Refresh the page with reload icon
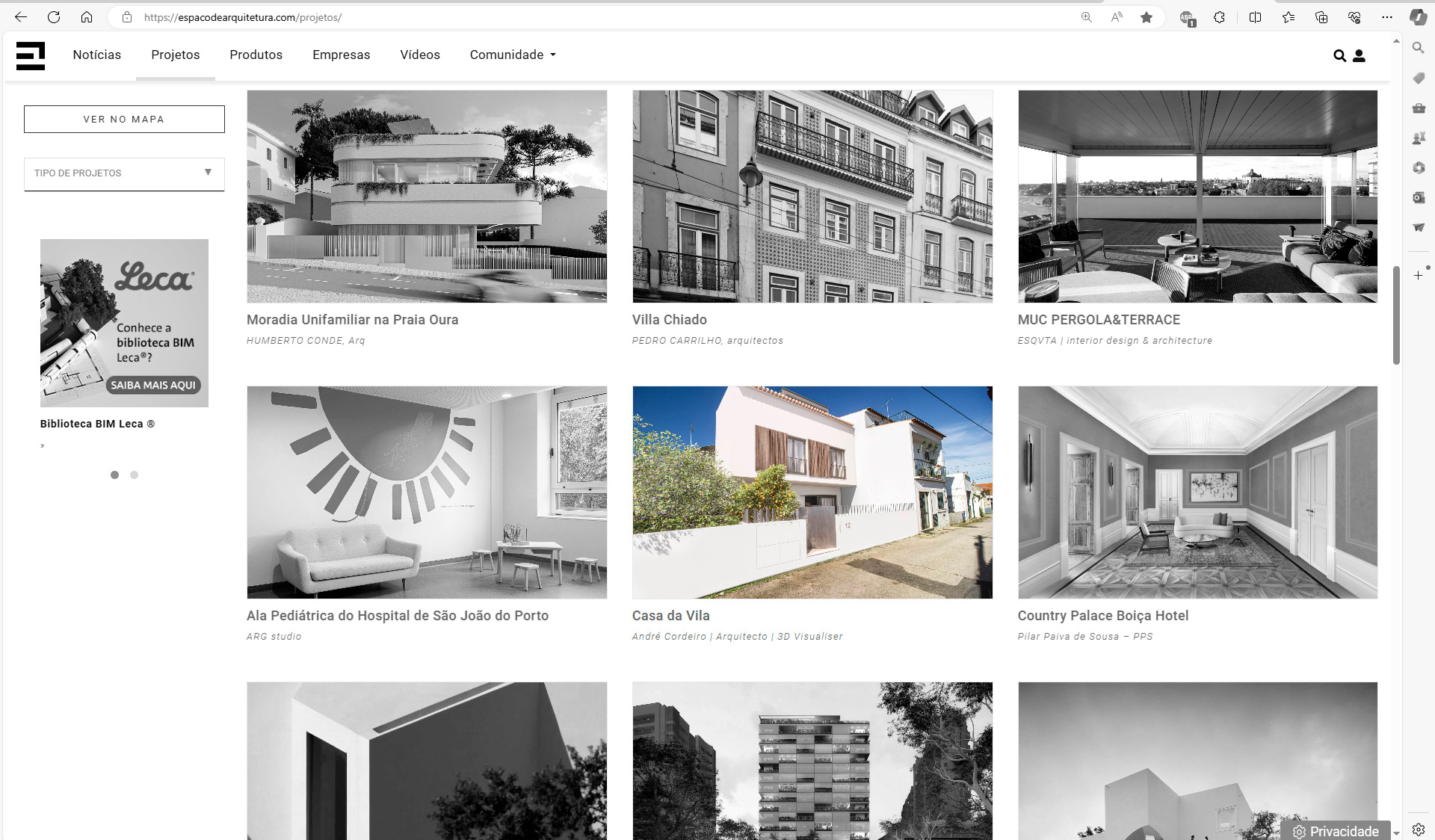The width and height of the screenshot is (1435, 840). [x=54, y=17]
